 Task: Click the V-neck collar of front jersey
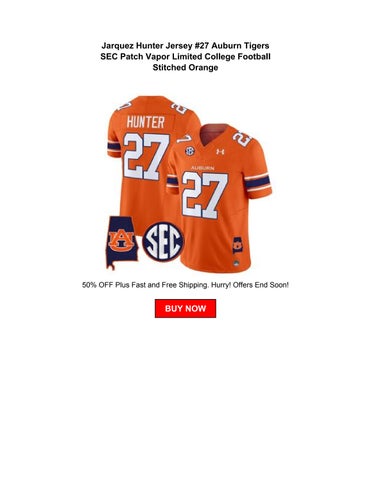[x=214, y=135]
